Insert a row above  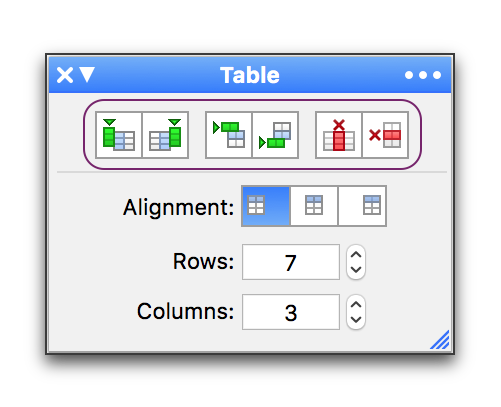coord(229,135)
